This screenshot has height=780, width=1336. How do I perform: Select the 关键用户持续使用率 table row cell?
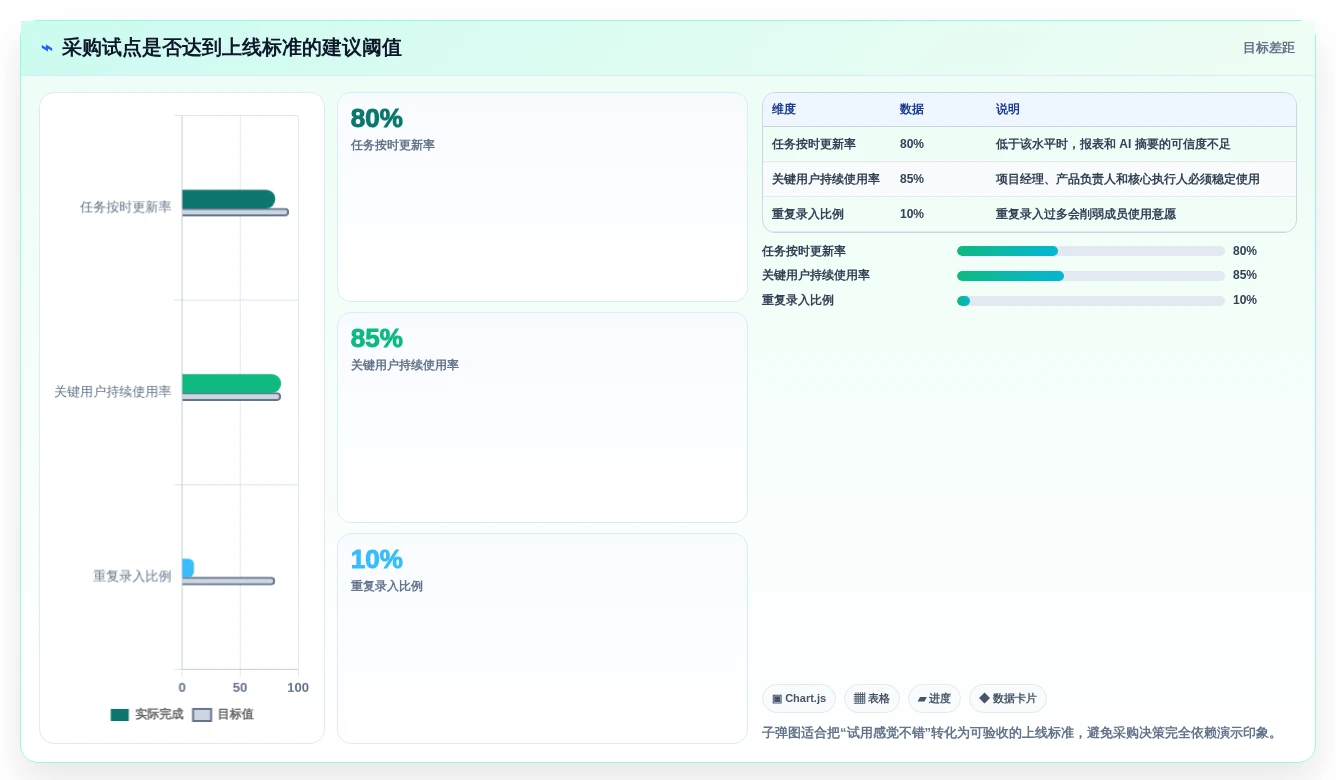pyautogui.click(x=826, y=179)
